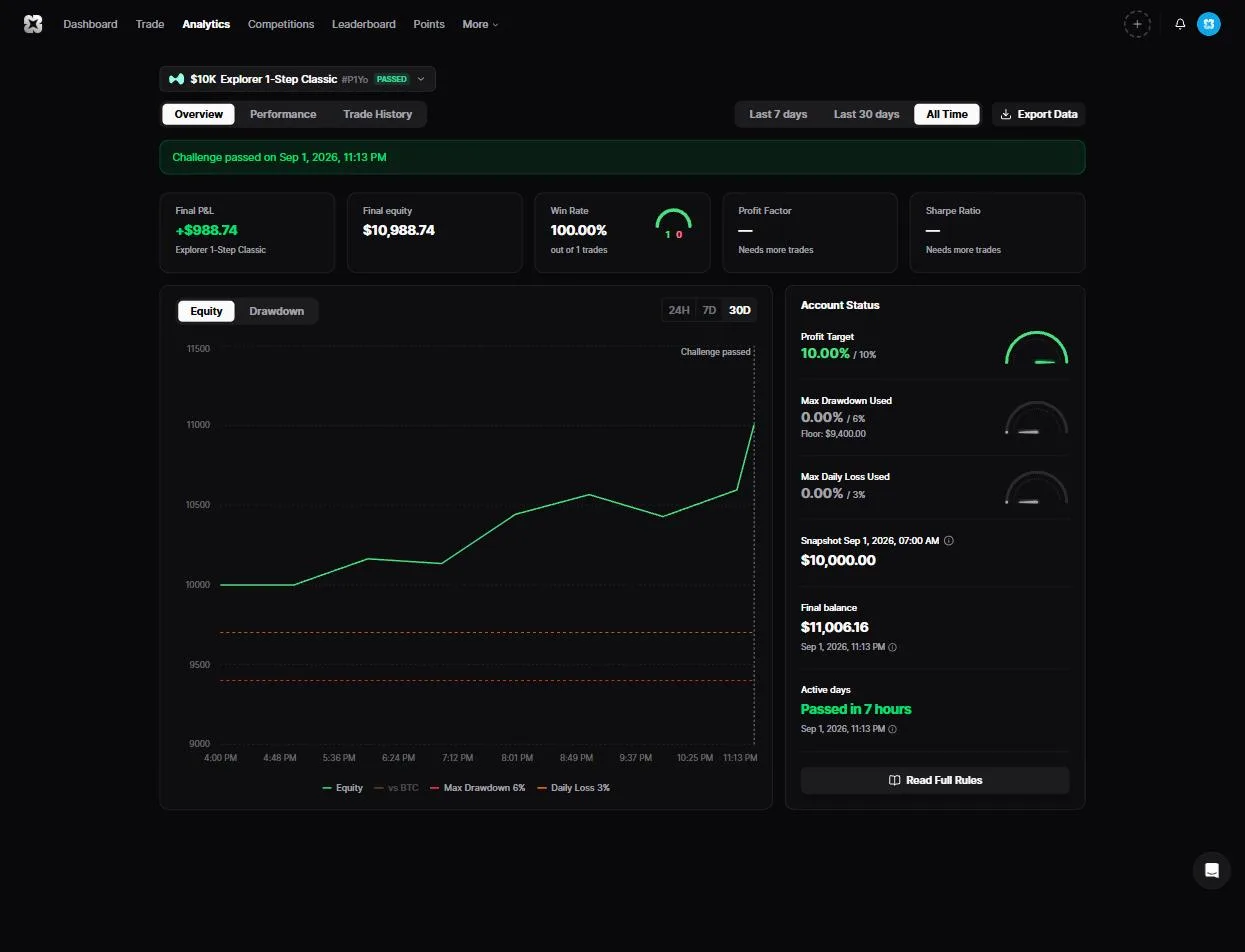Click the Sharpe Ratio card
The height and width of the screenshot is (952, 1245).
click(x=997, y=232)
